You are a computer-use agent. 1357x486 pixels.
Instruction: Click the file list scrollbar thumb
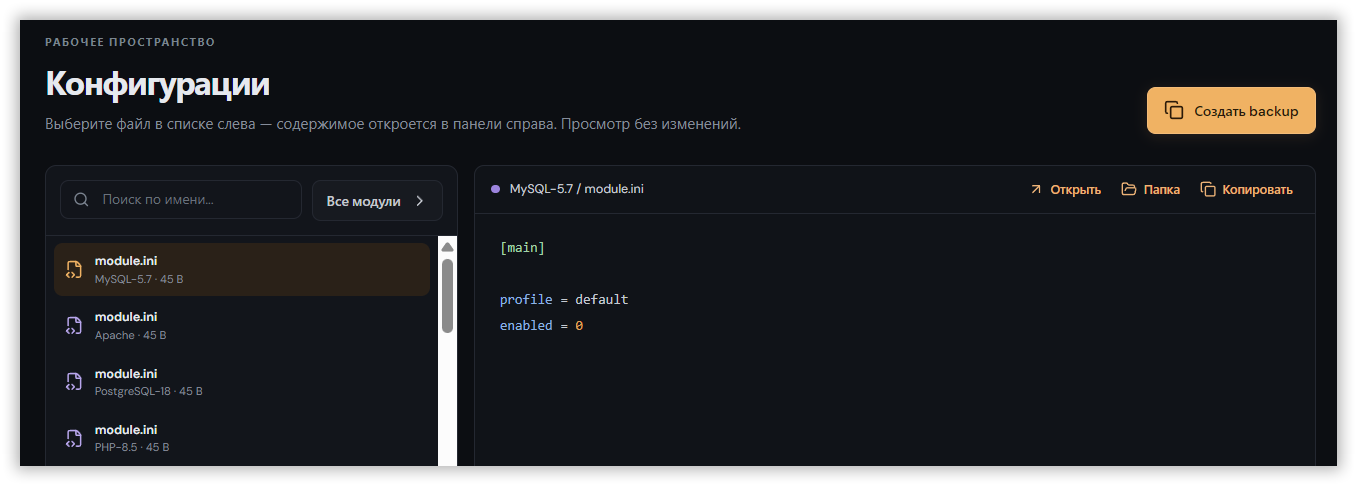tap(448, 296)
